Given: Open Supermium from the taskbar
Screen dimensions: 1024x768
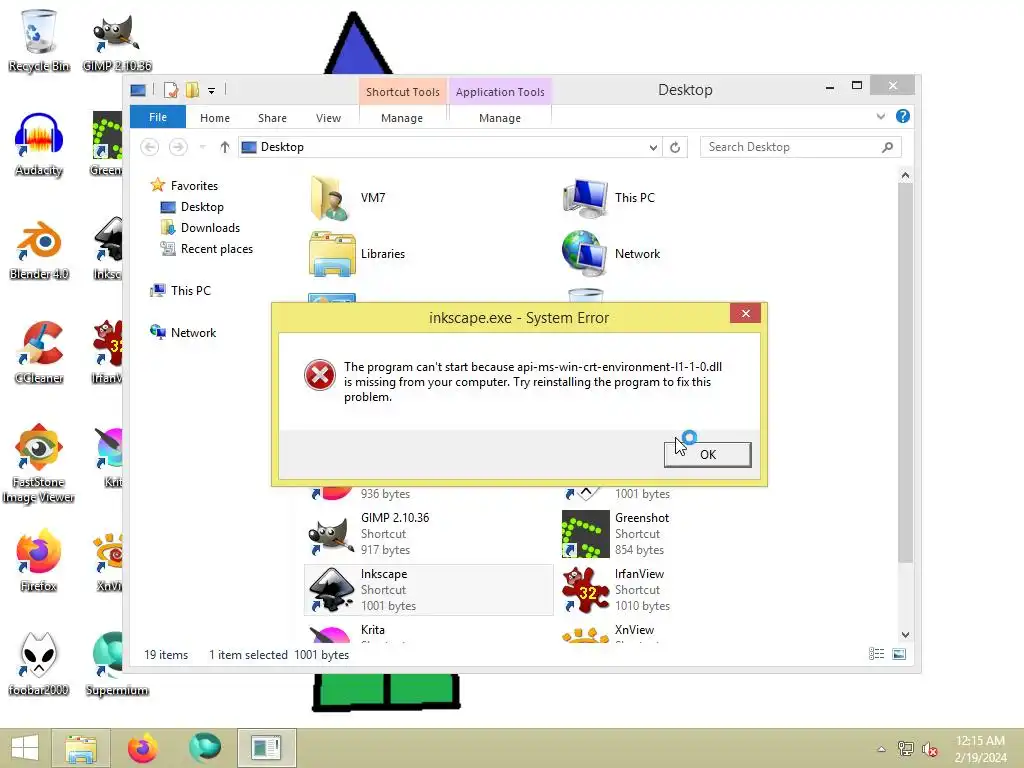Looking at the screenshot, I should [205, 748].
